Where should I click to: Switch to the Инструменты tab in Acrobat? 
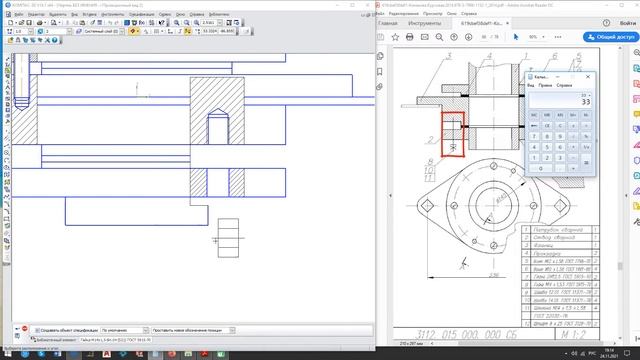424,23
